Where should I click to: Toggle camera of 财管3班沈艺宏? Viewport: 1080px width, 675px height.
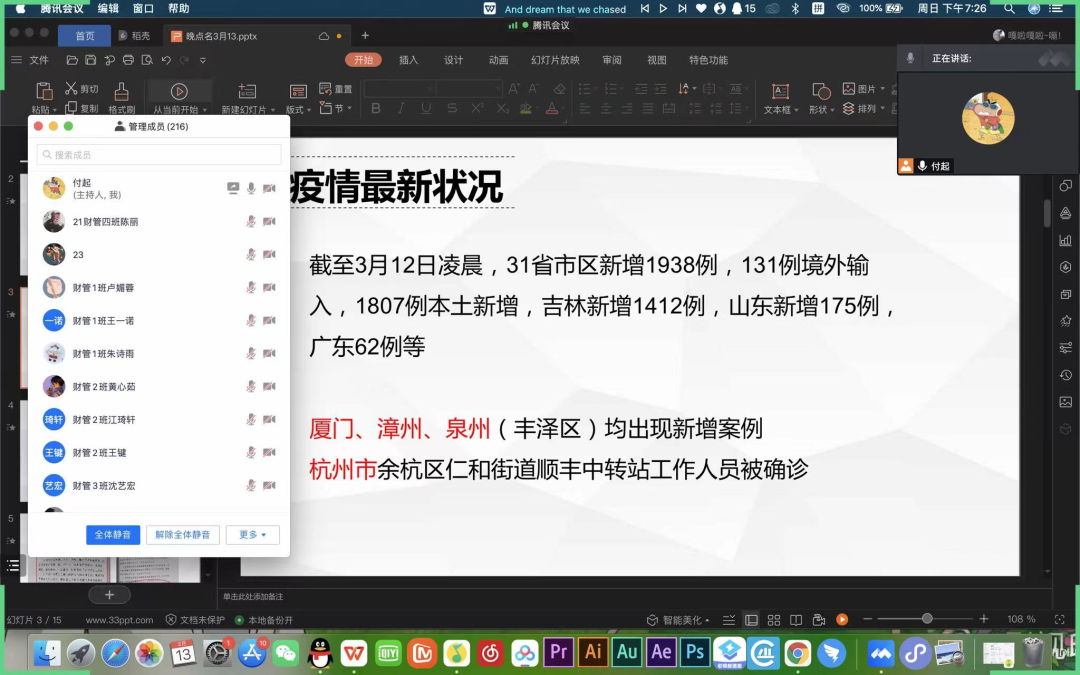point(269,486)
